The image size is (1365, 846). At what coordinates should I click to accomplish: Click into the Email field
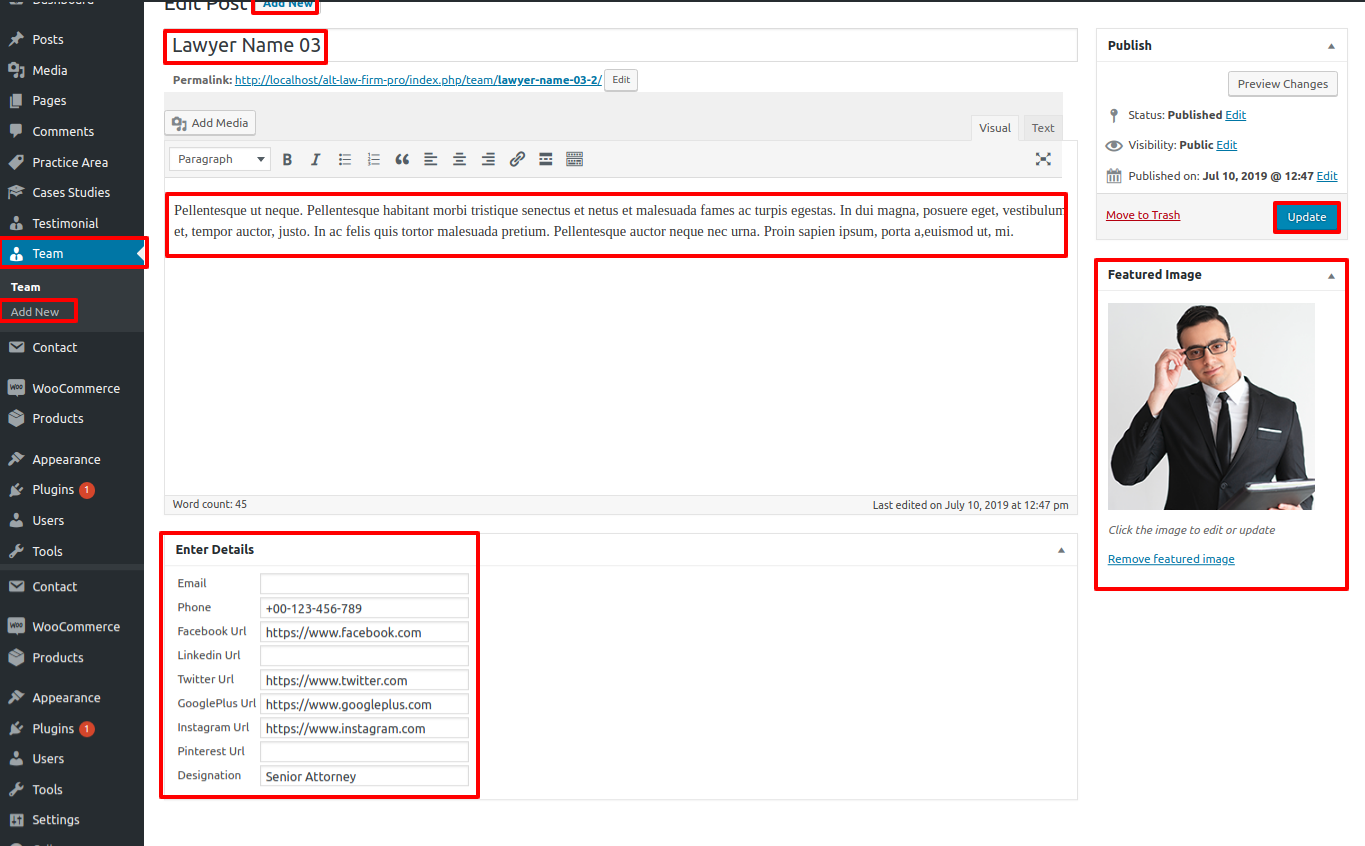click(x=364, y=584)
